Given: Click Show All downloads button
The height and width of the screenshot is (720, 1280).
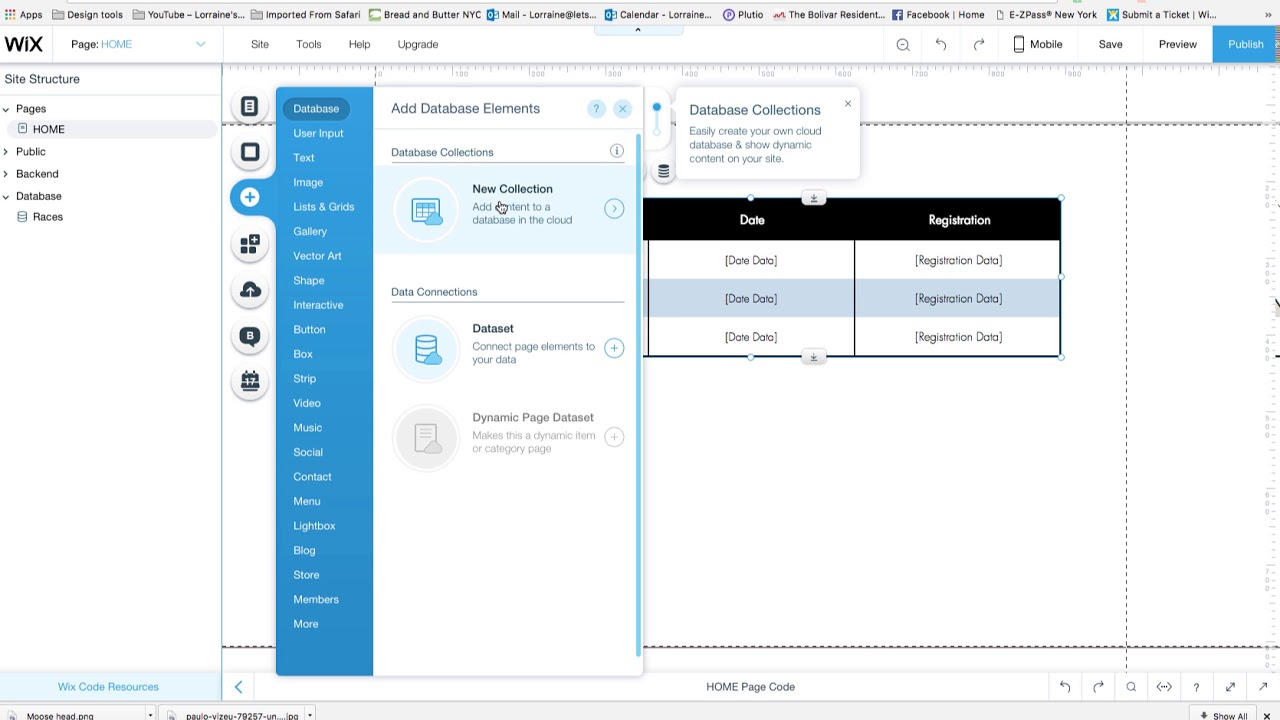Looking at the screenshot, I should (1224, 715).
